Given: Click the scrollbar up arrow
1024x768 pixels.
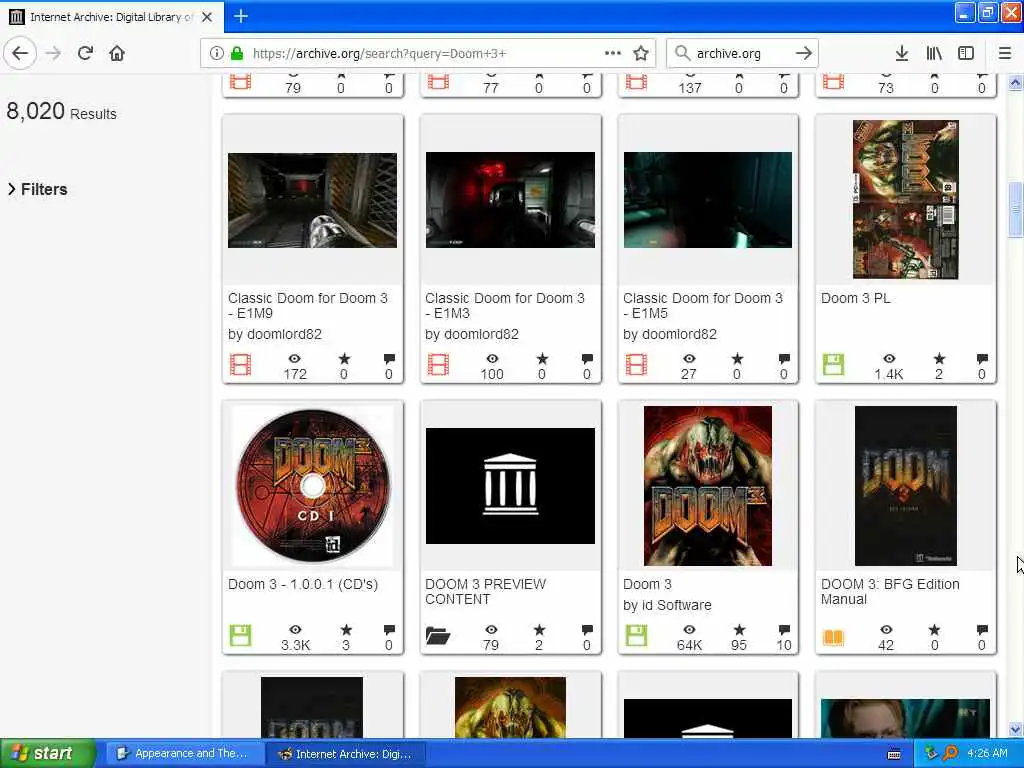Looking at the screenshot, I should (1016, 83).
